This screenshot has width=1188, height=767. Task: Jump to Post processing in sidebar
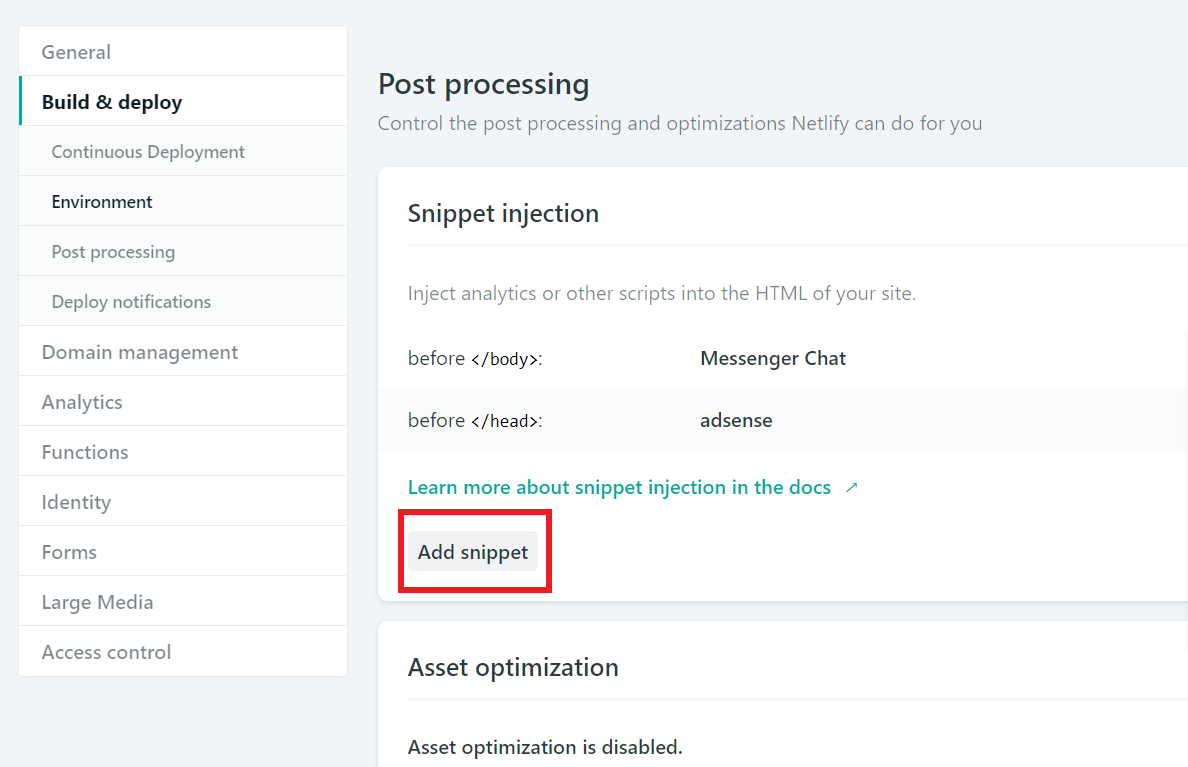point(113,252)
